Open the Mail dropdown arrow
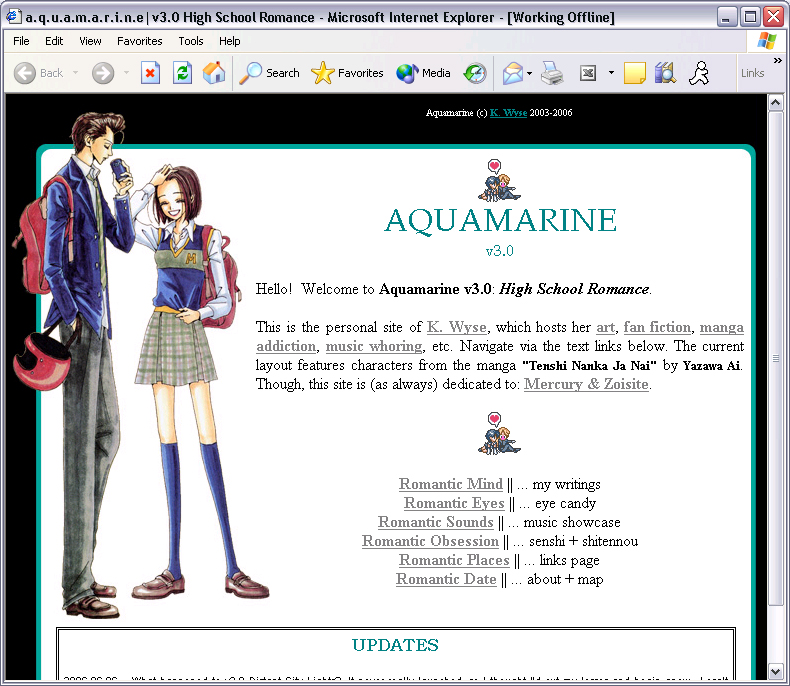The width and height of the screenshot is (790, 686). 530,74
